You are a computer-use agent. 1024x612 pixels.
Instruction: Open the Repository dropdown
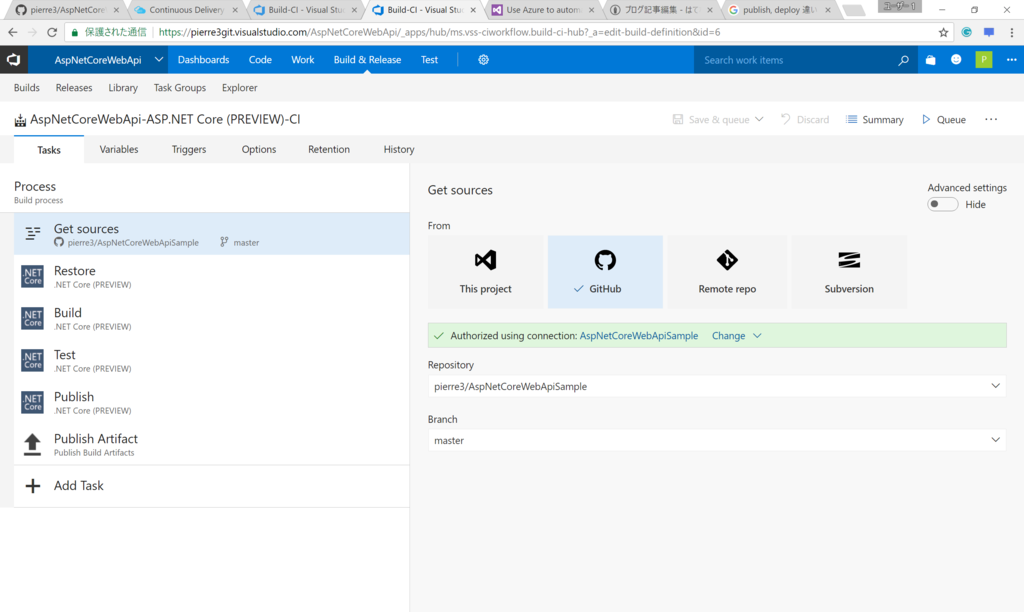point(716,386)
